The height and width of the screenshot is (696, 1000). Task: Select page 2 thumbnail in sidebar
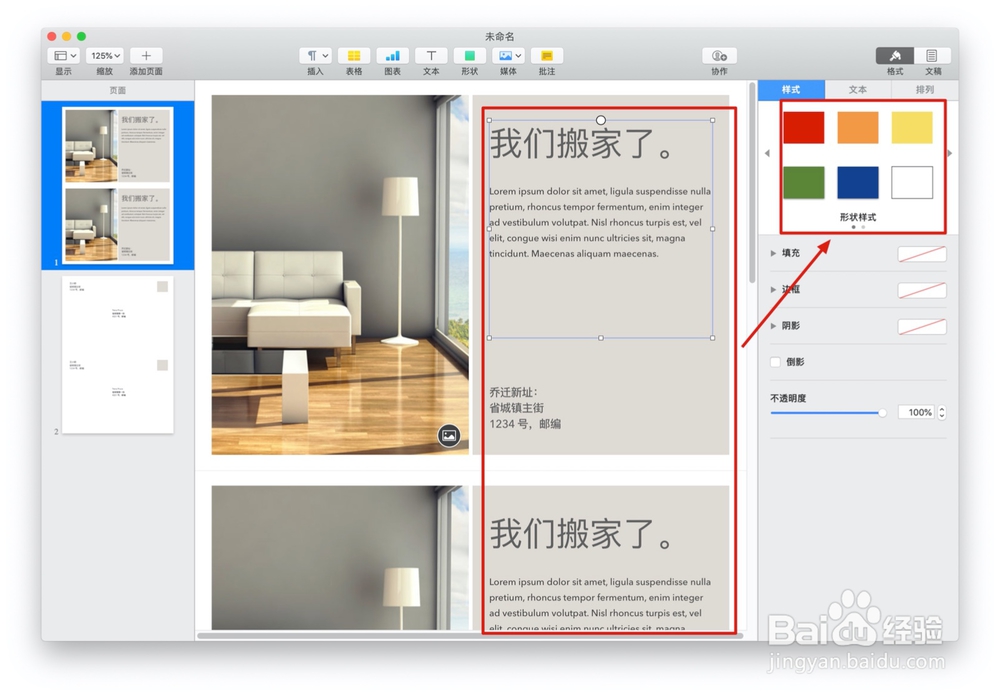[118, 355]
